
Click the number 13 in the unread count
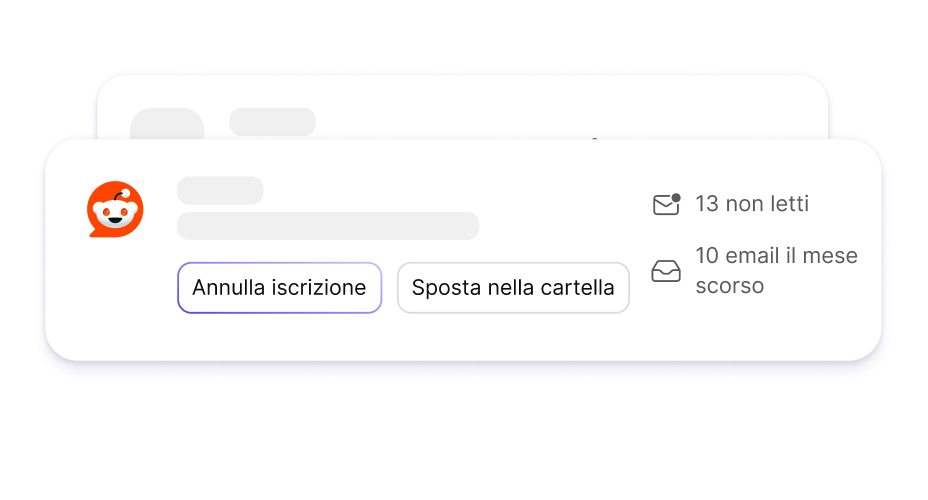[707, 204]
